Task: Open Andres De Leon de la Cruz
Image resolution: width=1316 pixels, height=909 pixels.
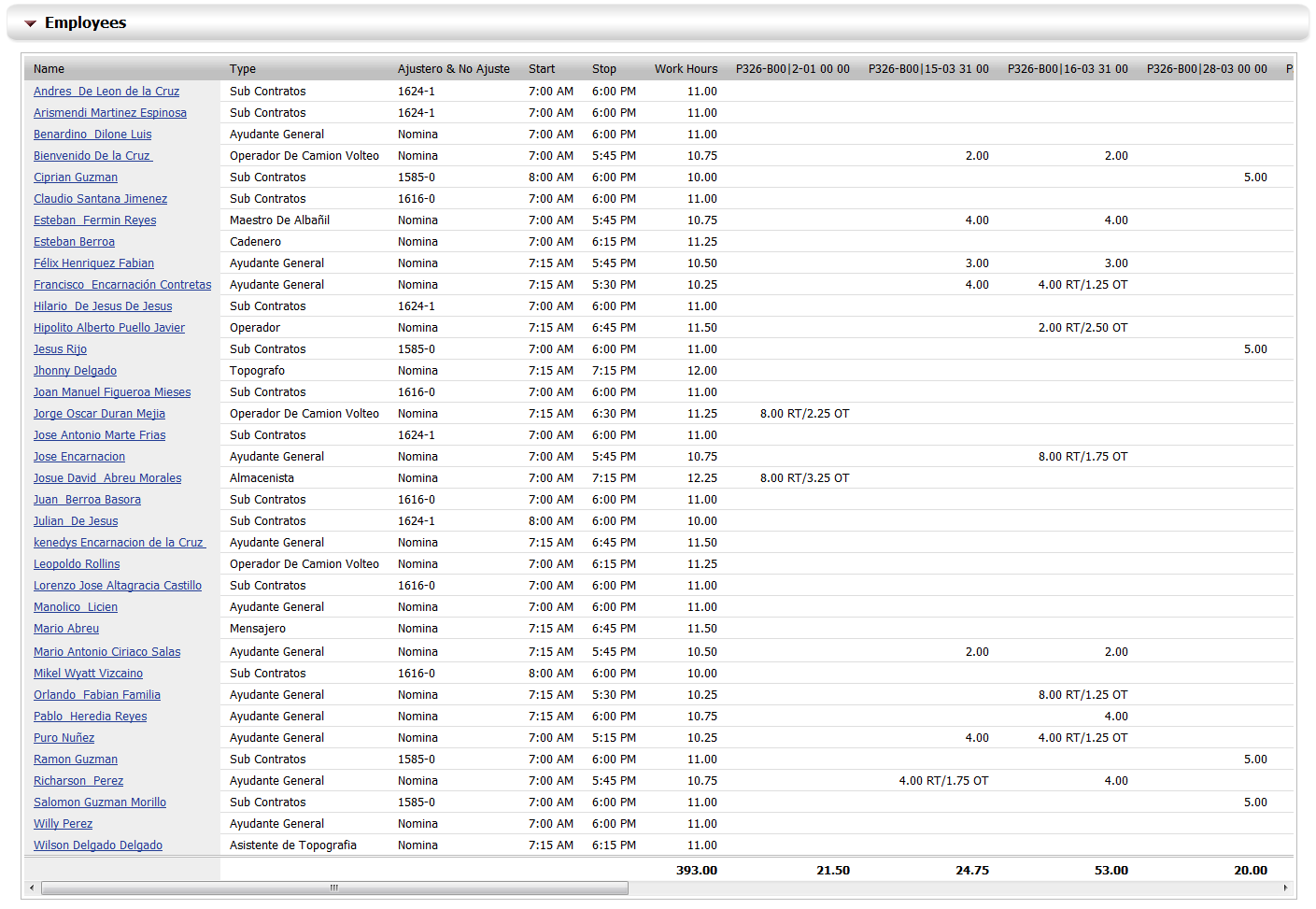Action: pos(106,92)
